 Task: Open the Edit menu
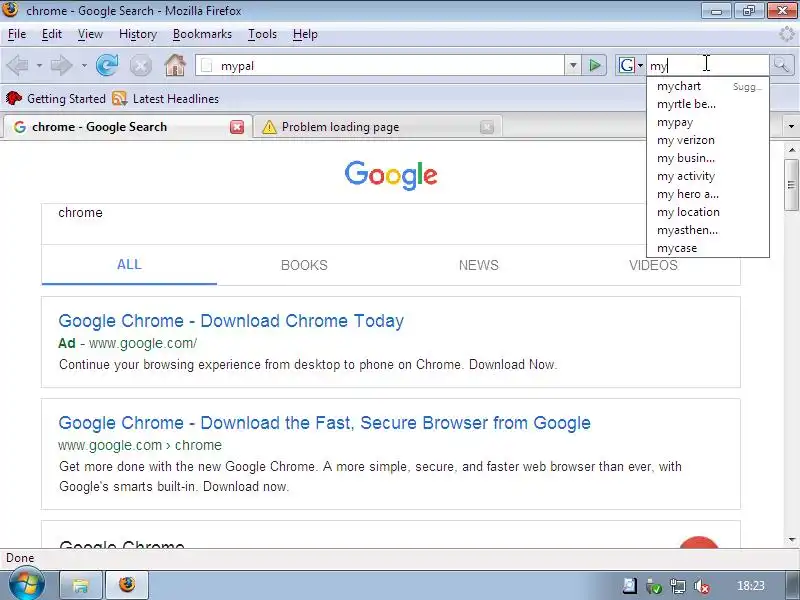[52, 34]
